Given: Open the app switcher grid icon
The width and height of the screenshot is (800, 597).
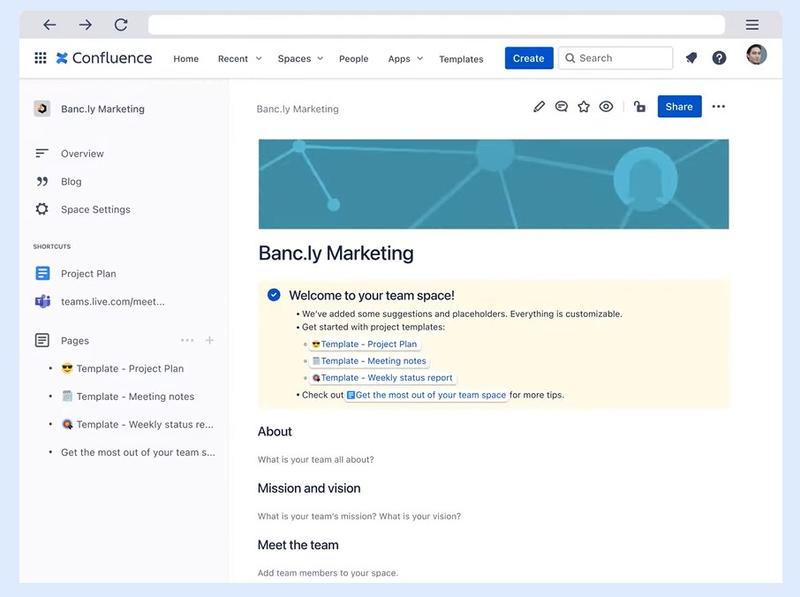Looking at the screenshot, I should pyautogui.click(x=40, y=58).
